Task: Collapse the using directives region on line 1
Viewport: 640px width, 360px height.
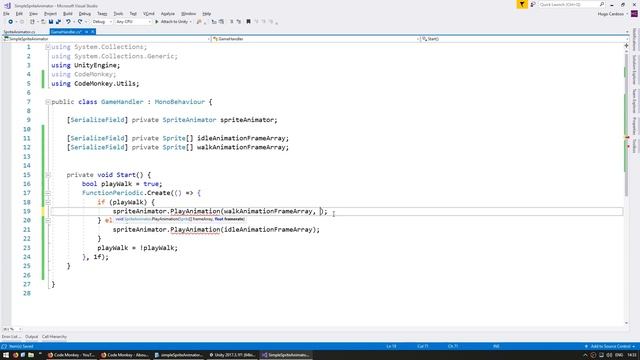Action: [x=48, y=47]
